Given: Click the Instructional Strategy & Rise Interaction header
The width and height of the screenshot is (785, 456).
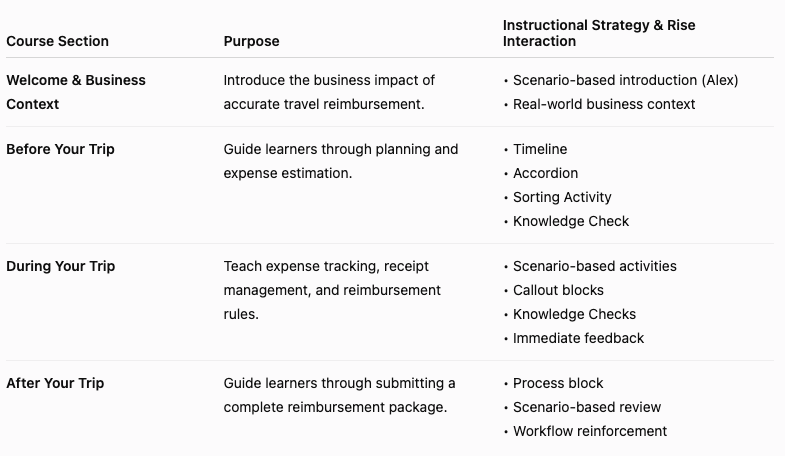Looking at the screenshot, I should coord(599,33).
